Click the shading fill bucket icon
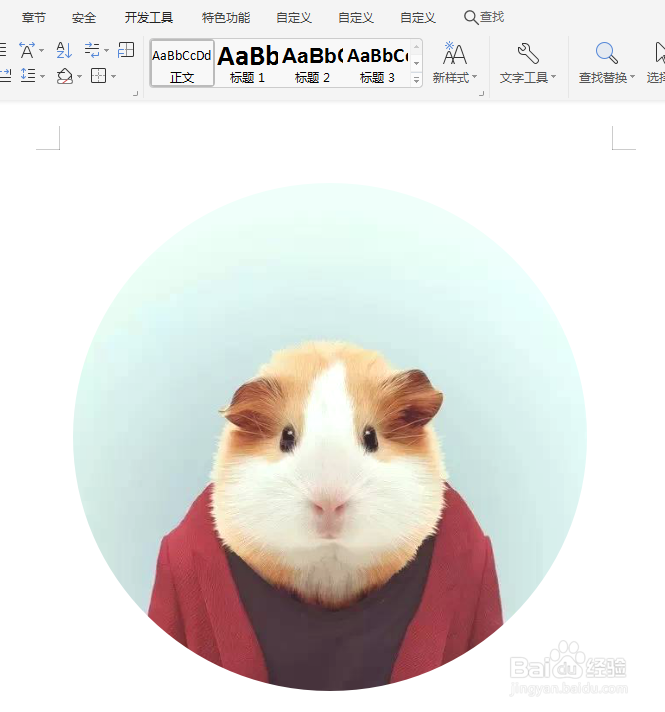The width and height of the screenshot is (665, 712). (x=65, y=76)
